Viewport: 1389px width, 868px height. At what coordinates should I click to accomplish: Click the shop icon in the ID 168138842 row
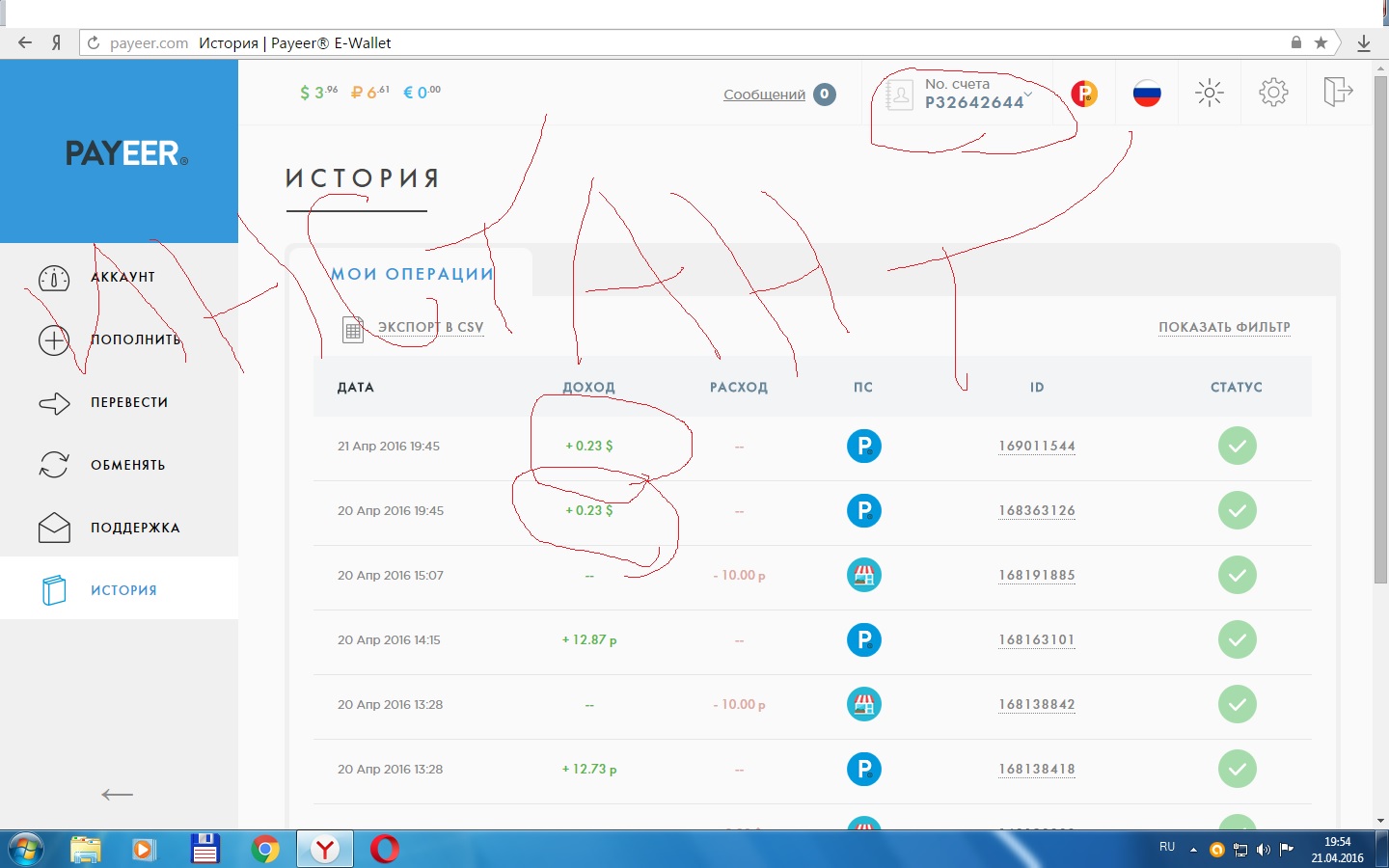864,704
